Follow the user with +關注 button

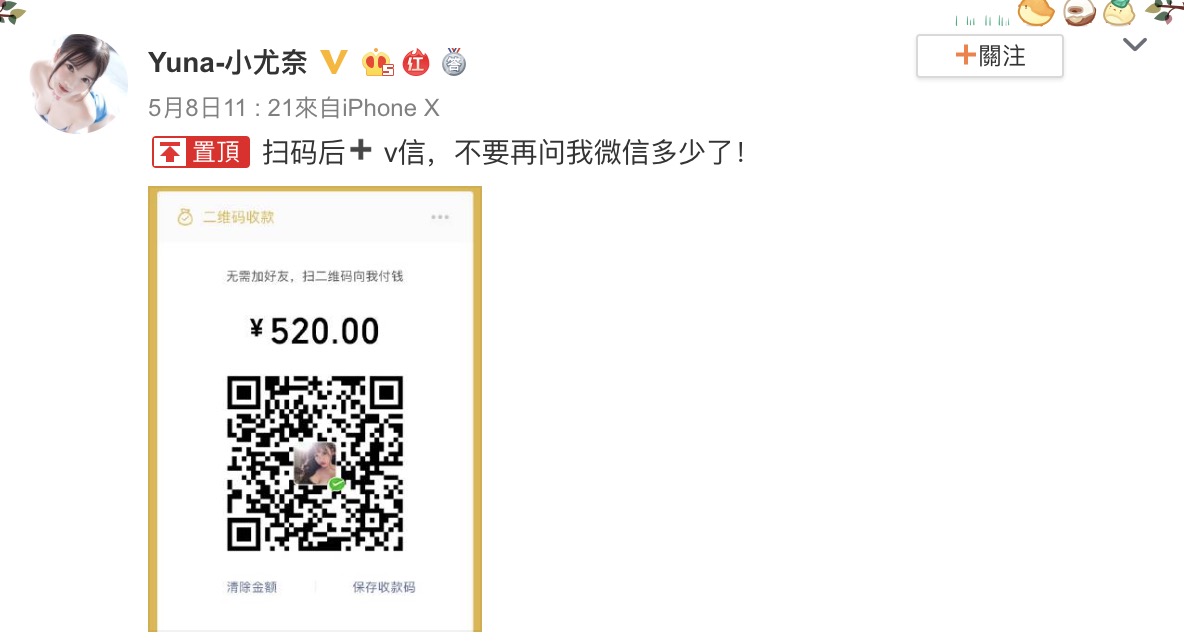click(989, 55)
